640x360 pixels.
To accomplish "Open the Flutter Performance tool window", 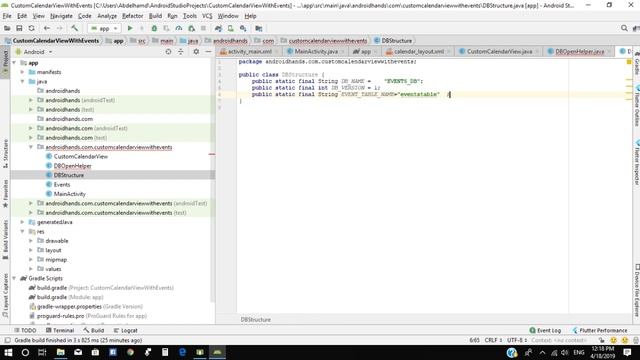I will pos(600,330).
